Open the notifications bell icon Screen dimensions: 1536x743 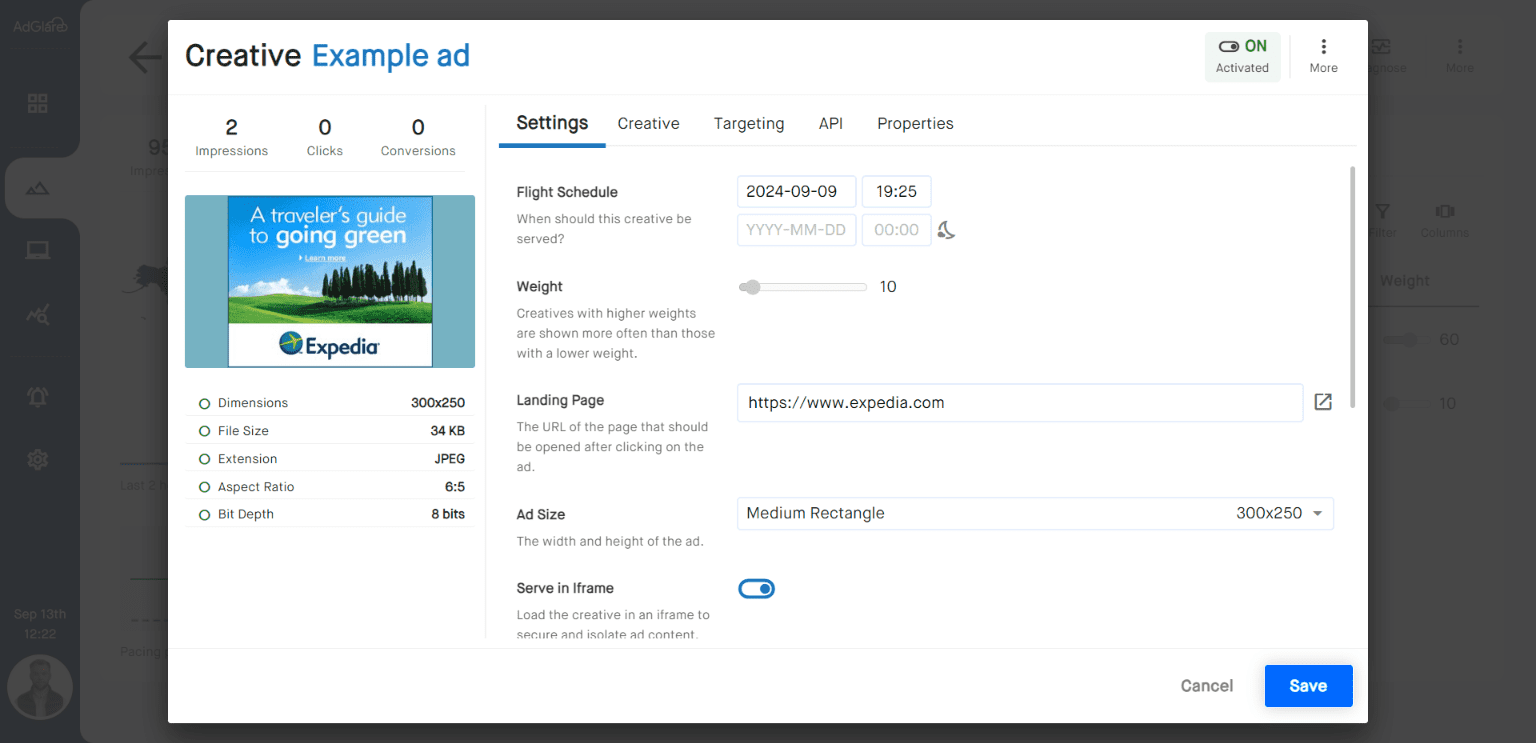pyautogui.click(x=38, y=396)
